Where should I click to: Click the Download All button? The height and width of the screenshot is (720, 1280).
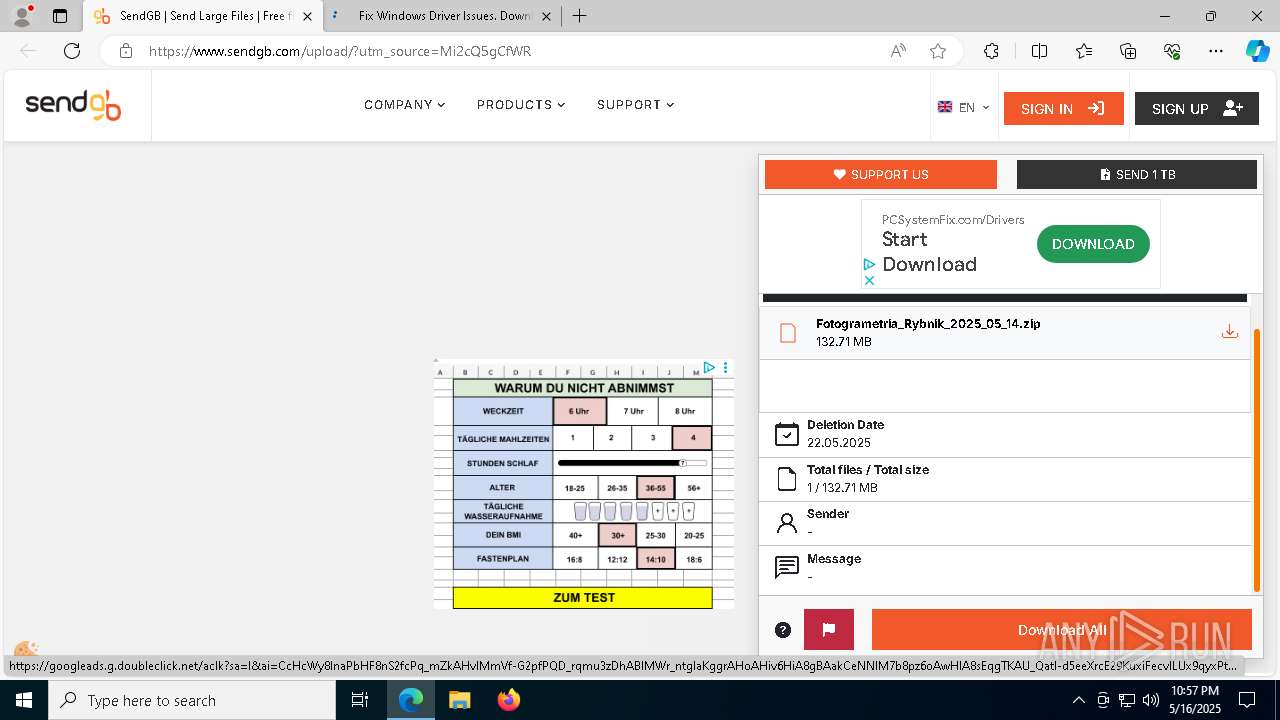tap(1062, 630)
